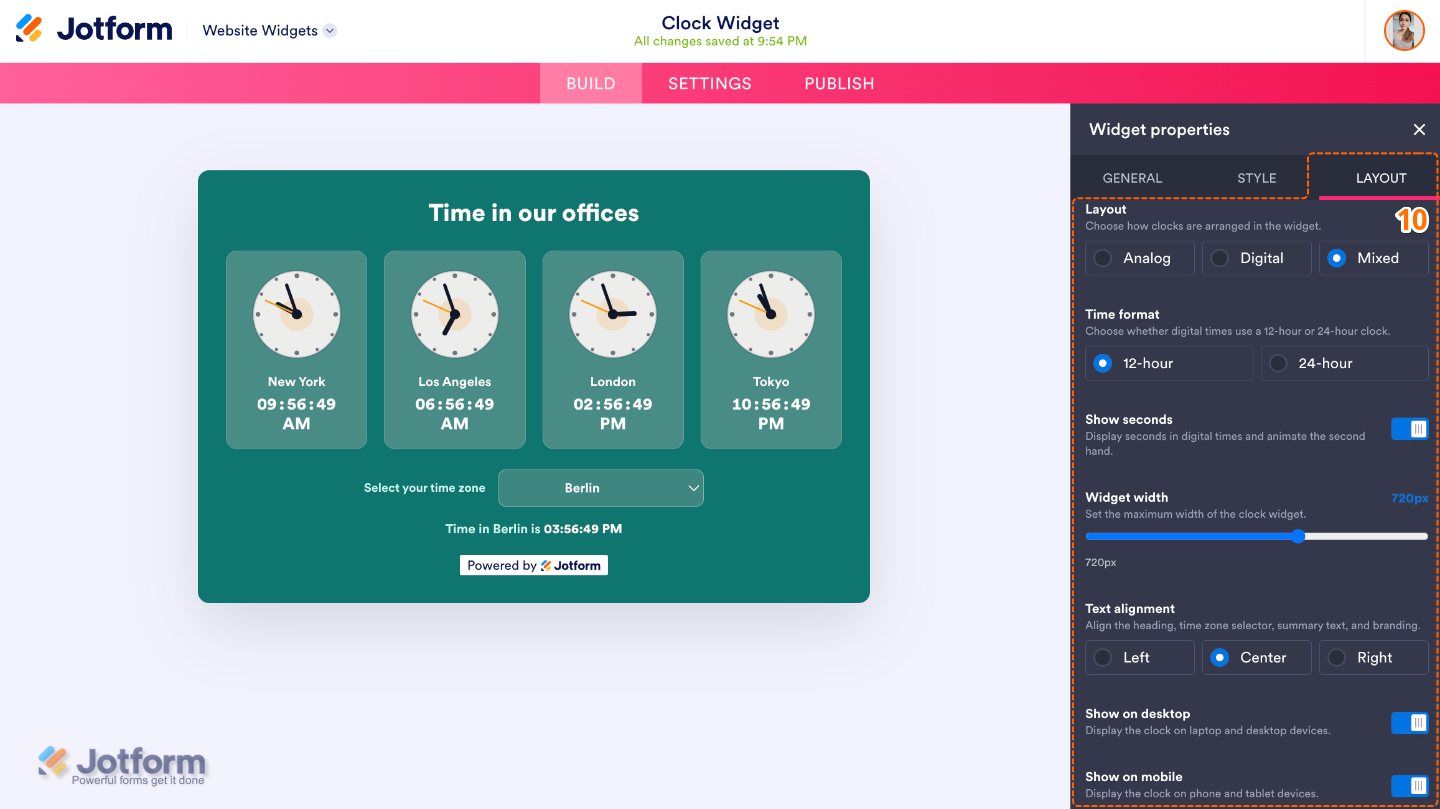Set text alignment to Left
Screen dimensions: 1440x809
click(1140, 657)
